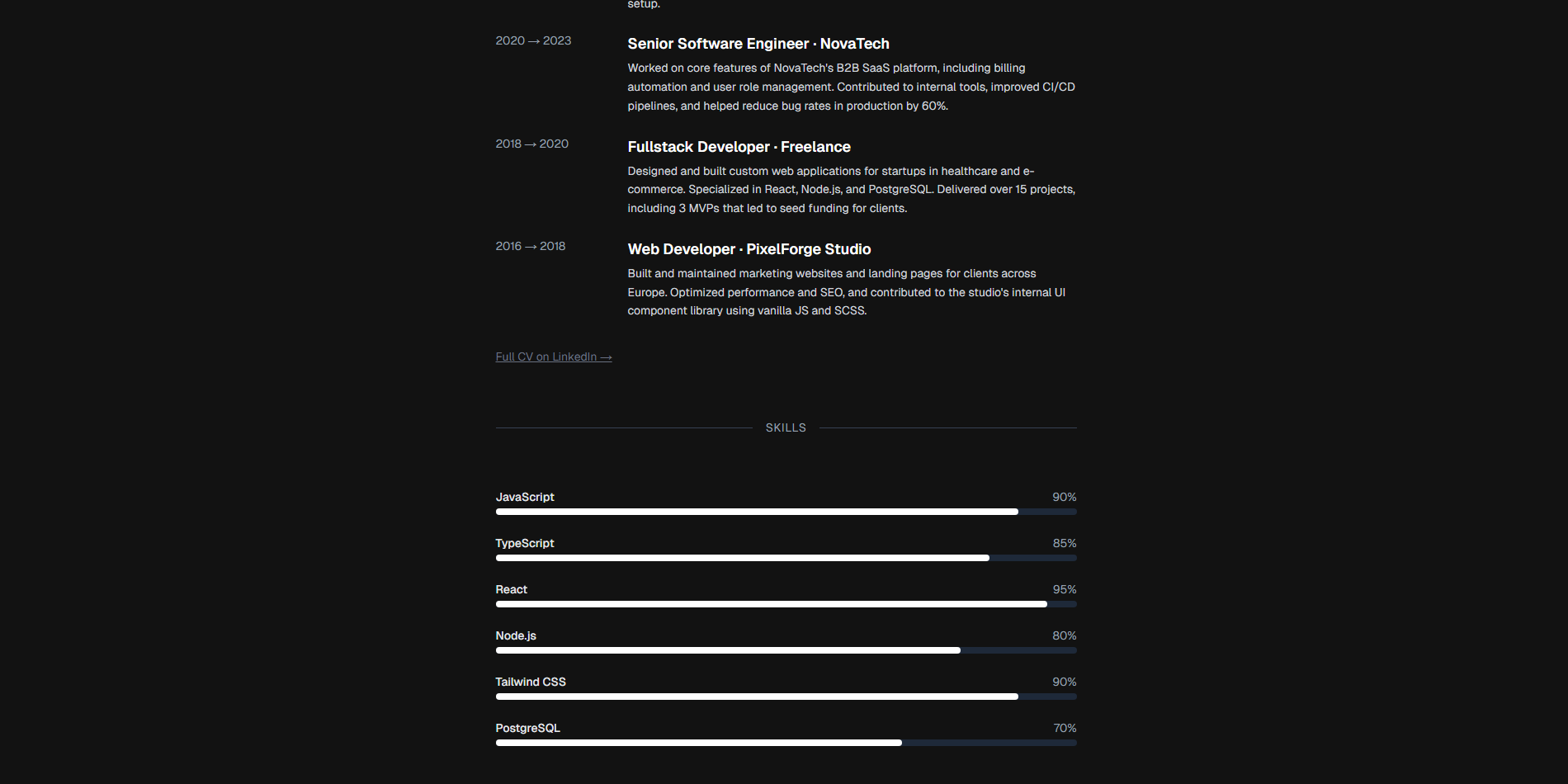Click the PostgreSQL skill label
The height and width of the screenshot is (784, 1568).
[527, 728]
